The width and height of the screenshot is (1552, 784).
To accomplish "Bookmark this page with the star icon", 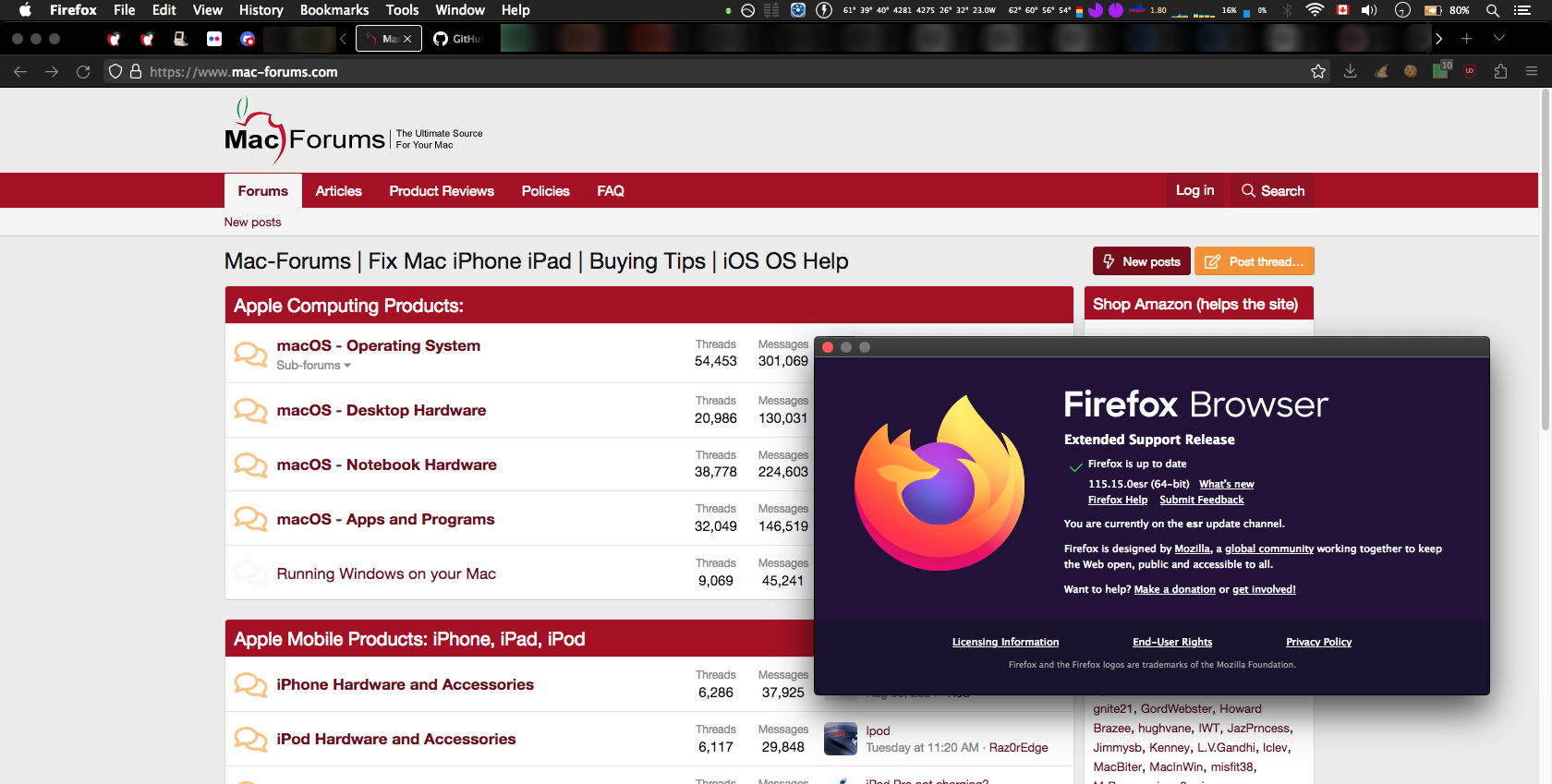I will (1318, 72).
